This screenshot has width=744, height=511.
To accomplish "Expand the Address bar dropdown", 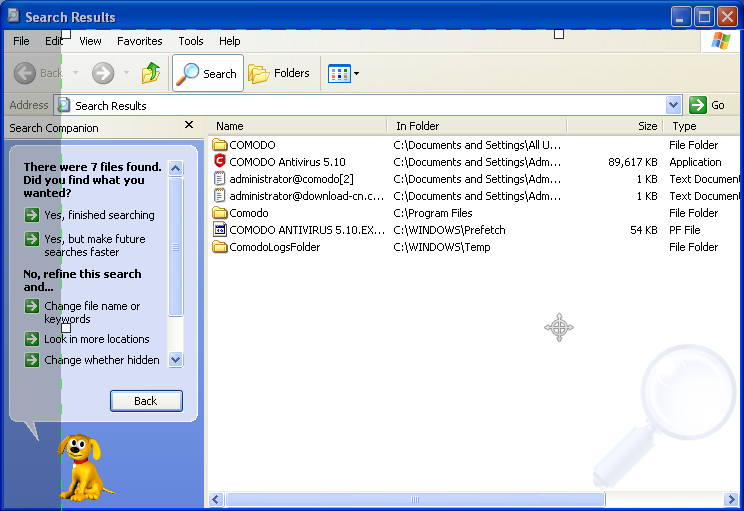I will (x=673, y=105).
